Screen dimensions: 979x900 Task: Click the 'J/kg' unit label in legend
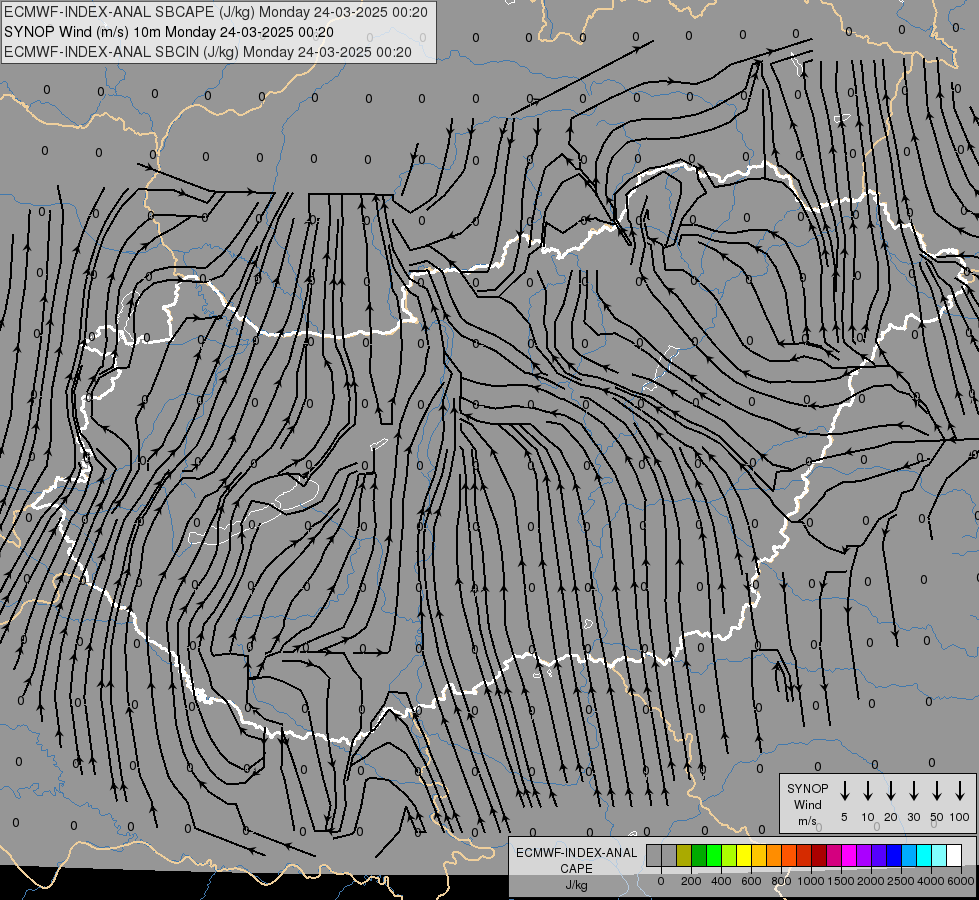(x=576, y=885)
